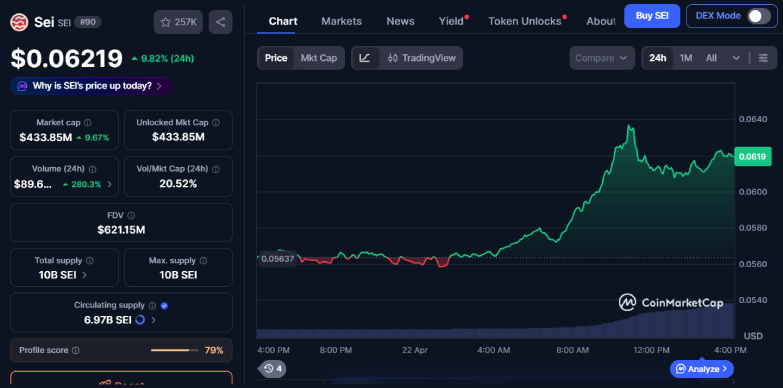Open the About tab
The height and width of the screenshot is (388, 783).
click(601, 21)
